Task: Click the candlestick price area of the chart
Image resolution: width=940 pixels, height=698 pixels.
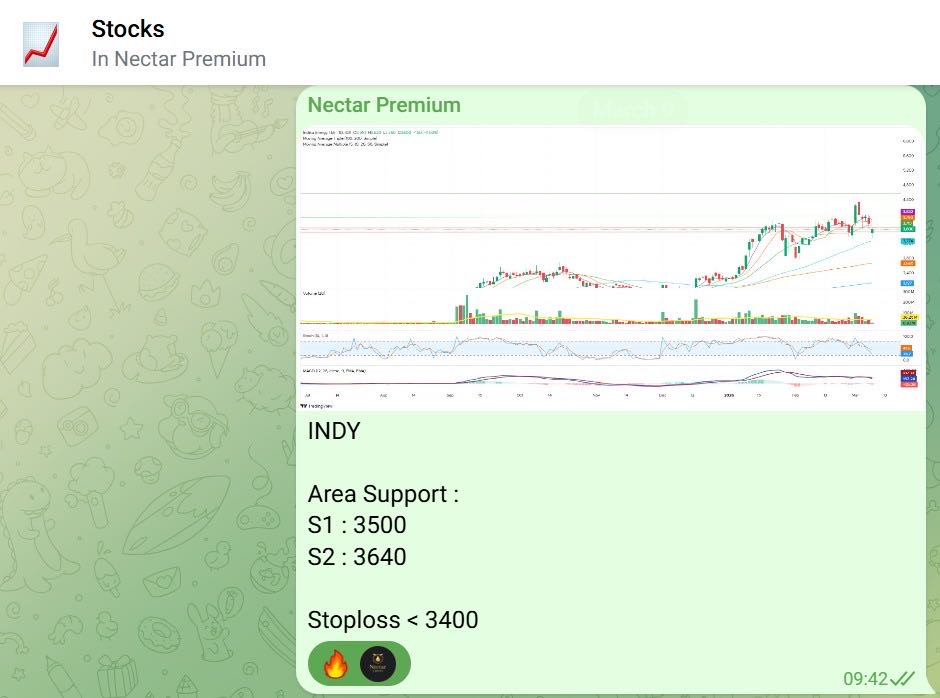Action: pyautogui.click(x=600, y=230)
